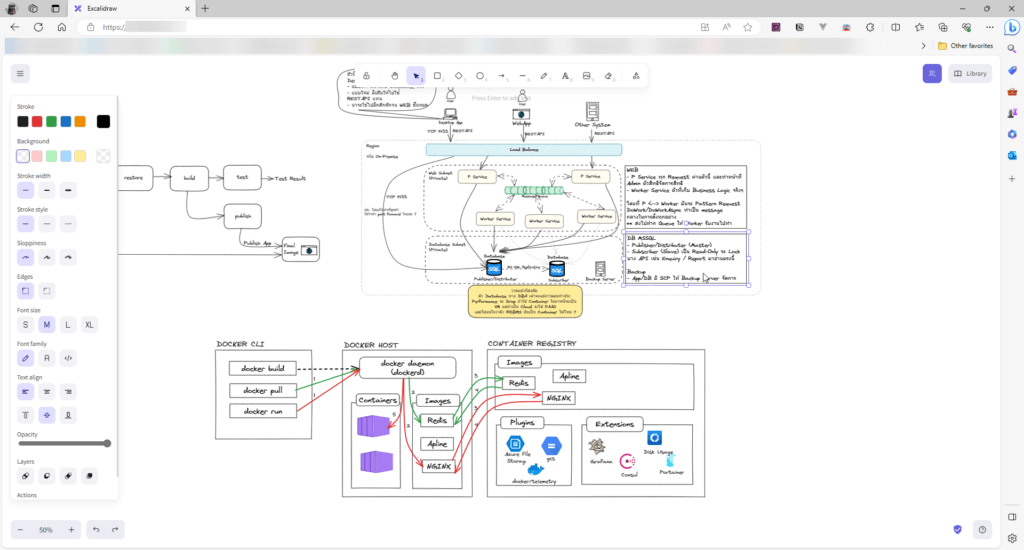
Task: Select the Line tool
Action: (x=522, y=76)
